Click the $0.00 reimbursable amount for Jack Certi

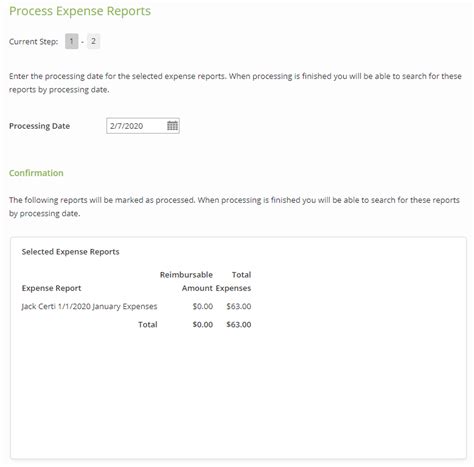pyautogui.click(x=203, y=306)
